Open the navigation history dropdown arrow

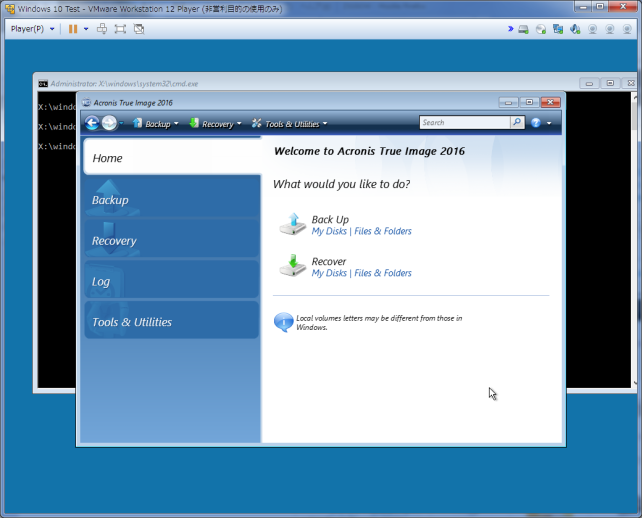[121, 123]
